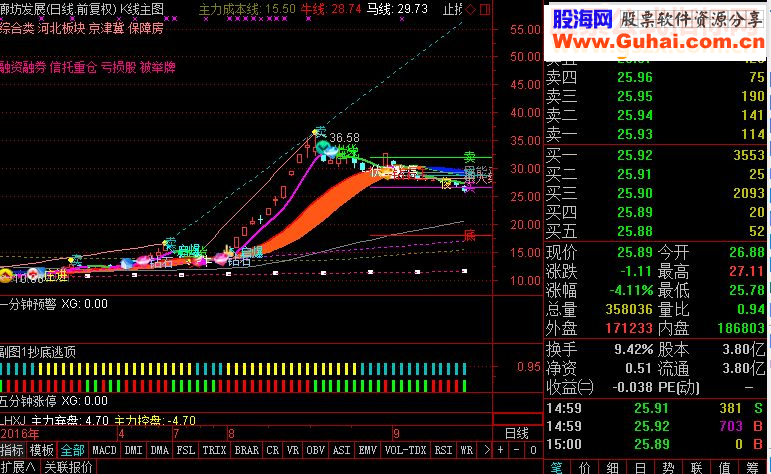
Task: Show more indicators with the right arrow
Action: [x=487, y=450]
